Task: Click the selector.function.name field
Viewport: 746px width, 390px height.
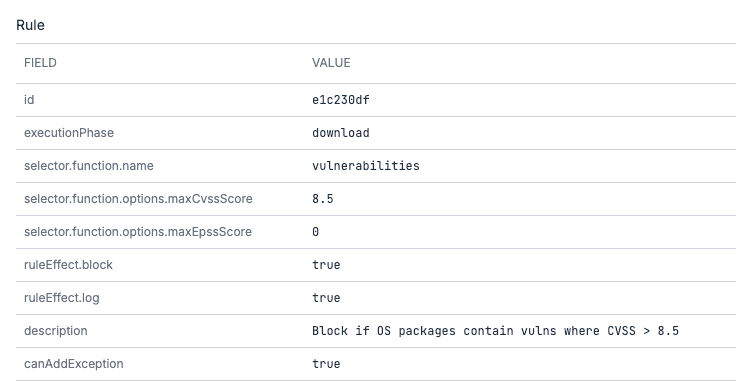Action: tap(89, 166)
